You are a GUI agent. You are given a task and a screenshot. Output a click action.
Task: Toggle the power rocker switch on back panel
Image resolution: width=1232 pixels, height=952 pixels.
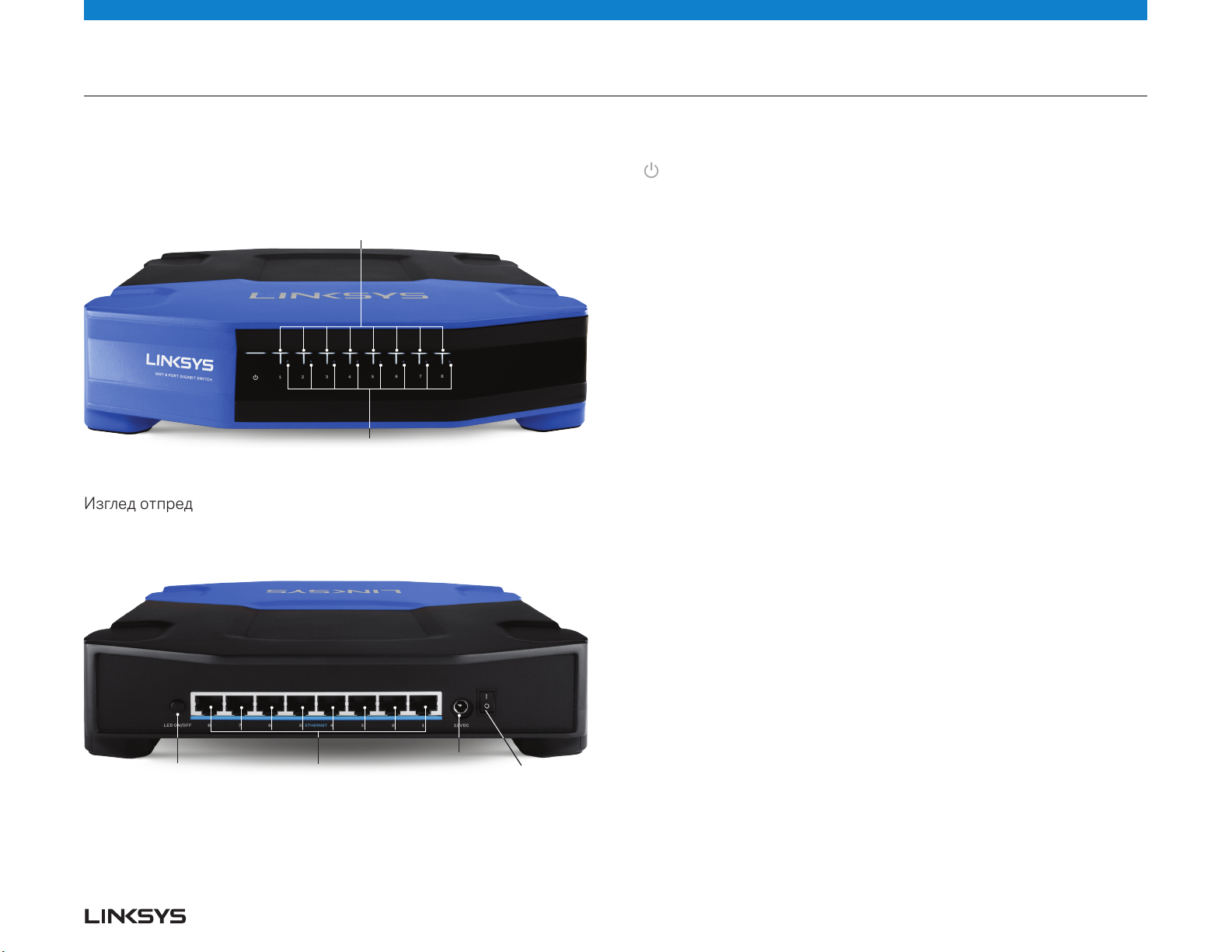click(x=487, y=702)
